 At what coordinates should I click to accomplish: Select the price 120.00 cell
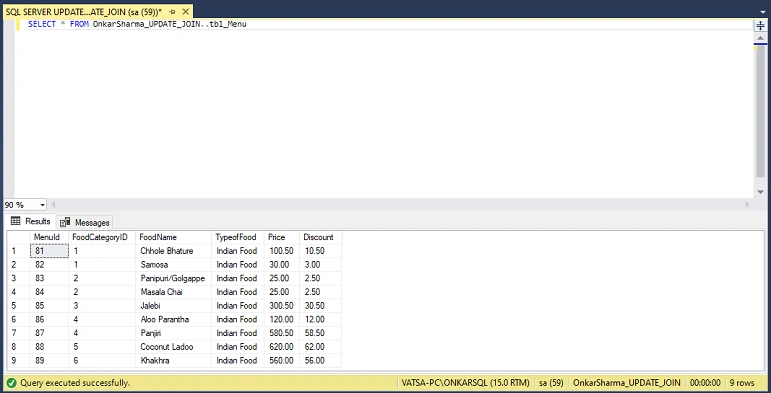coord(282,320)
